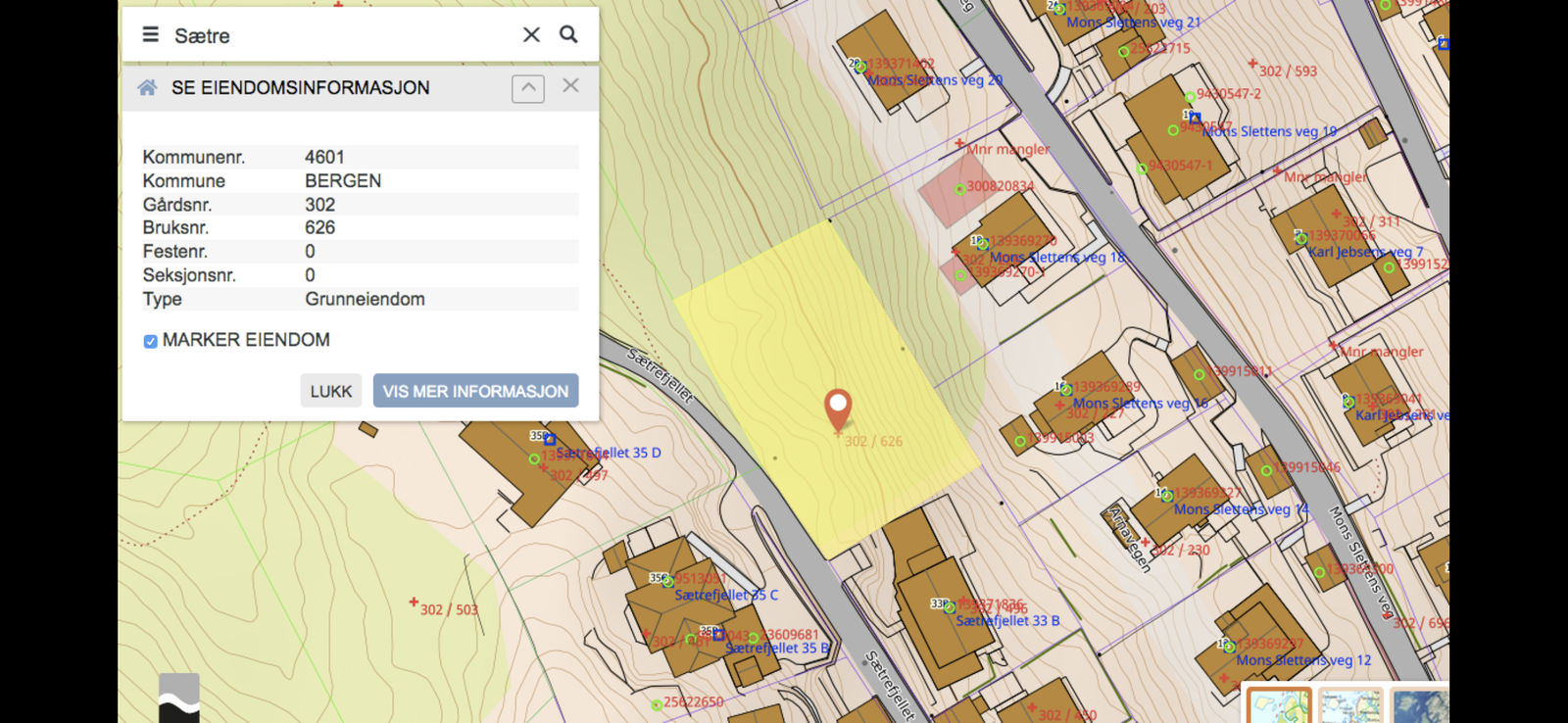Select the aerial imagery basemap thumbnail
This screenshot has width=1568, height=723.
[1420, 705]
